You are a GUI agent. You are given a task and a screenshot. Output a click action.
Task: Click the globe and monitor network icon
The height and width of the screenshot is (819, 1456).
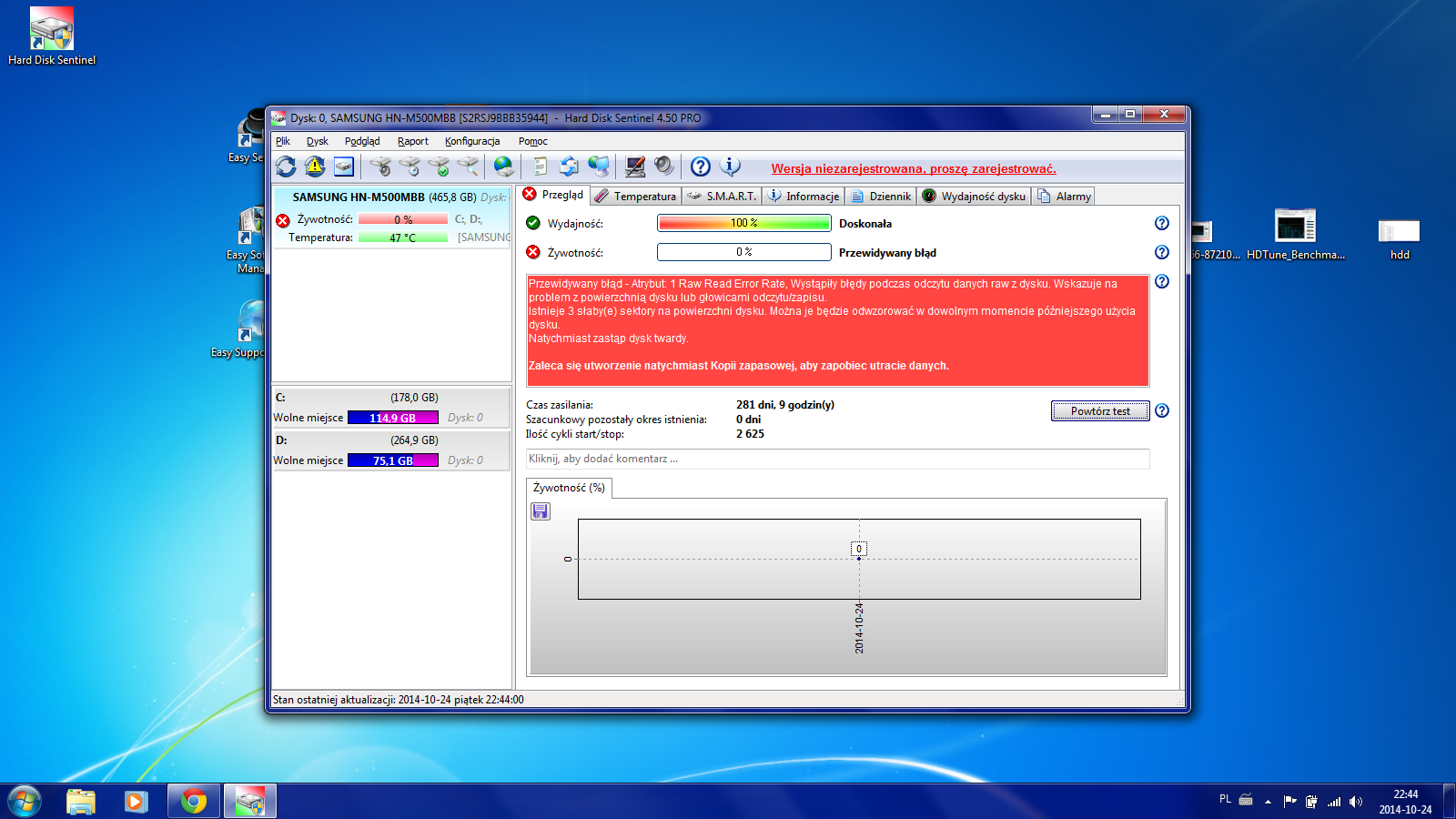click(x=599, y=167)
